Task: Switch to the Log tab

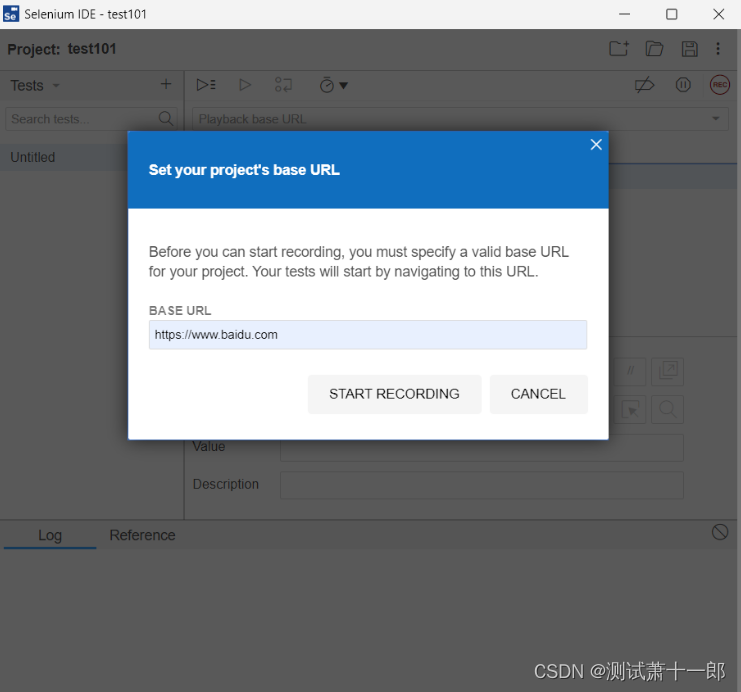Action: (50, 535)
